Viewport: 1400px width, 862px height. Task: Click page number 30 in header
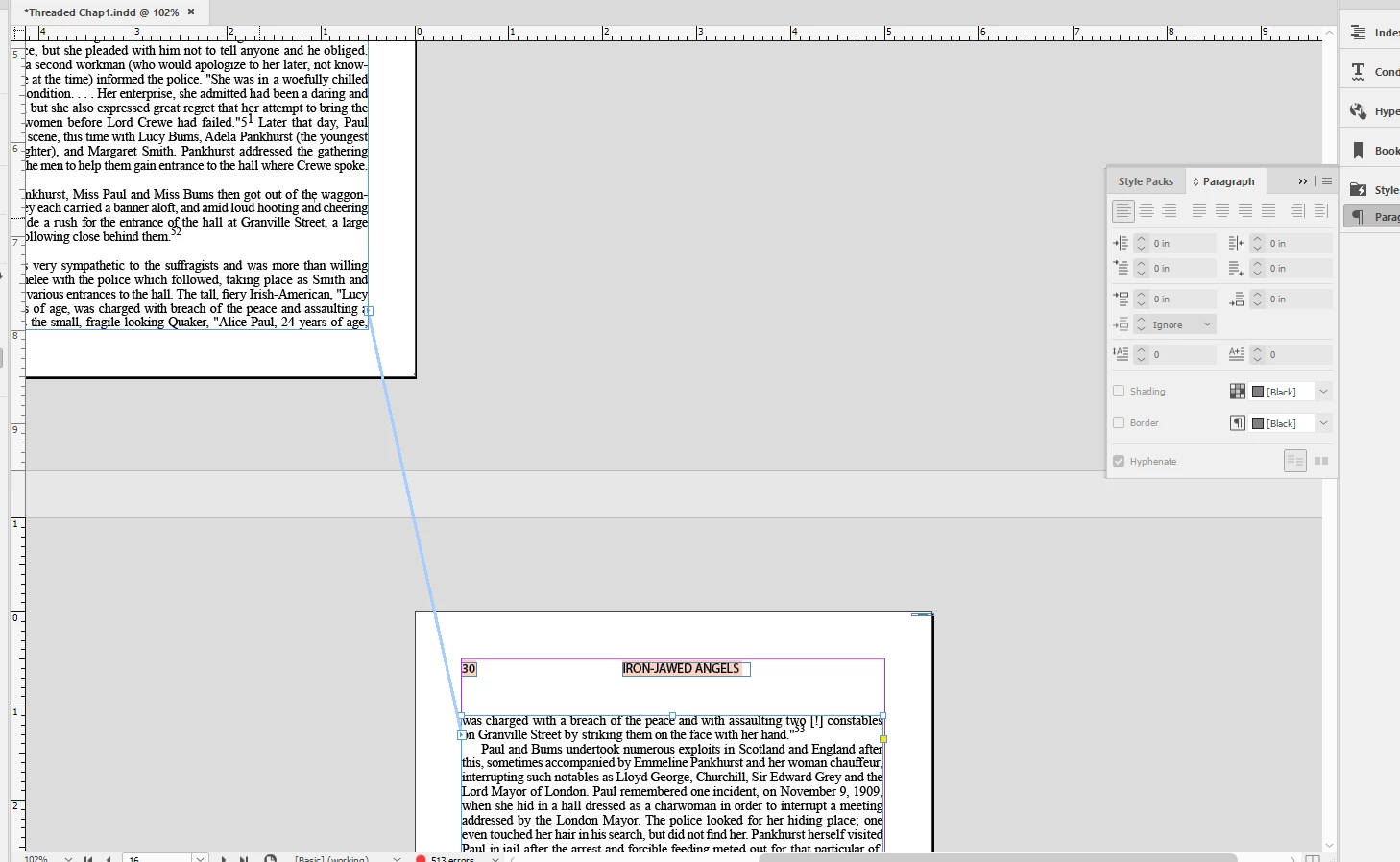point(469,669)
